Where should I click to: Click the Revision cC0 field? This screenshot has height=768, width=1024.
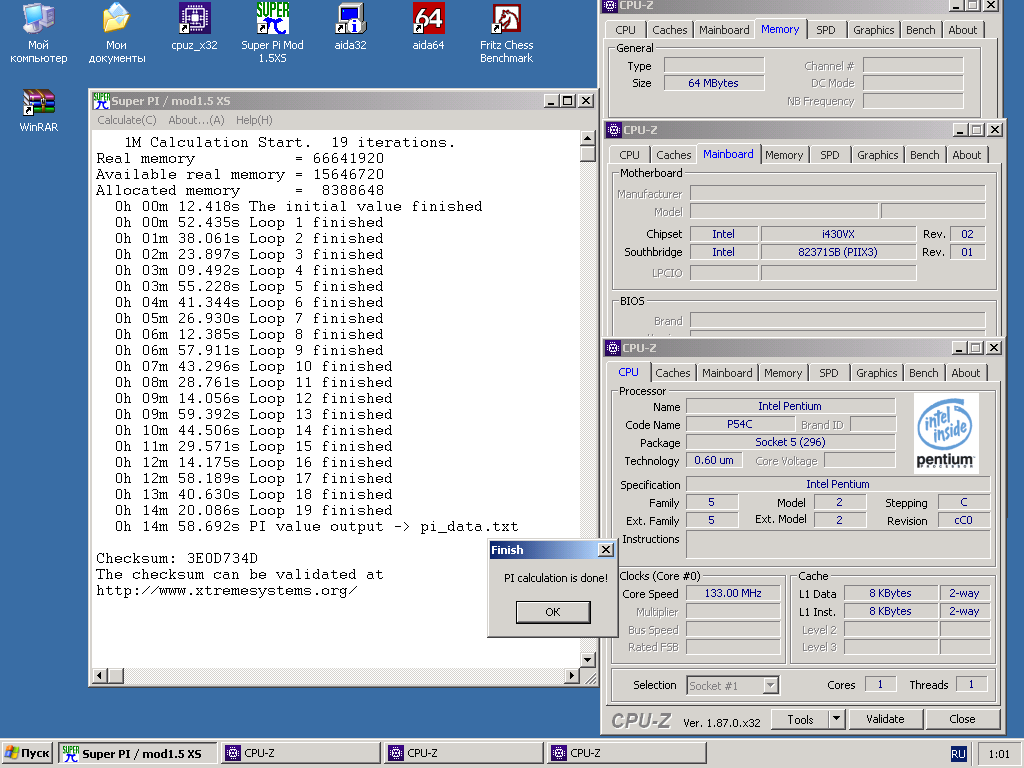coord(963,520)
